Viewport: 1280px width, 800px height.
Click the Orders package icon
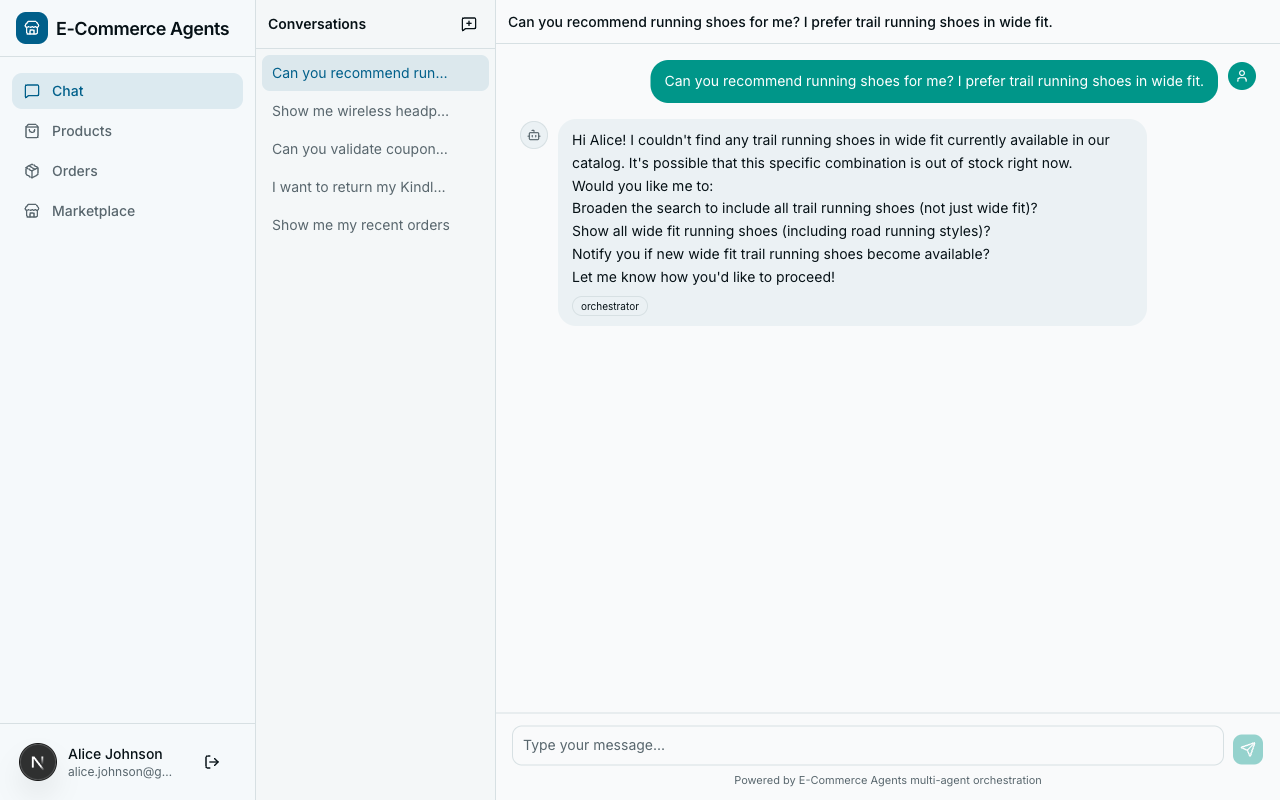pos(33,170)
